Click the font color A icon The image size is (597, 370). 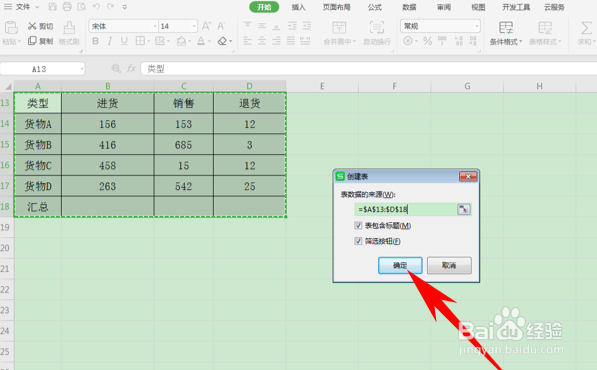click(201, 41)
